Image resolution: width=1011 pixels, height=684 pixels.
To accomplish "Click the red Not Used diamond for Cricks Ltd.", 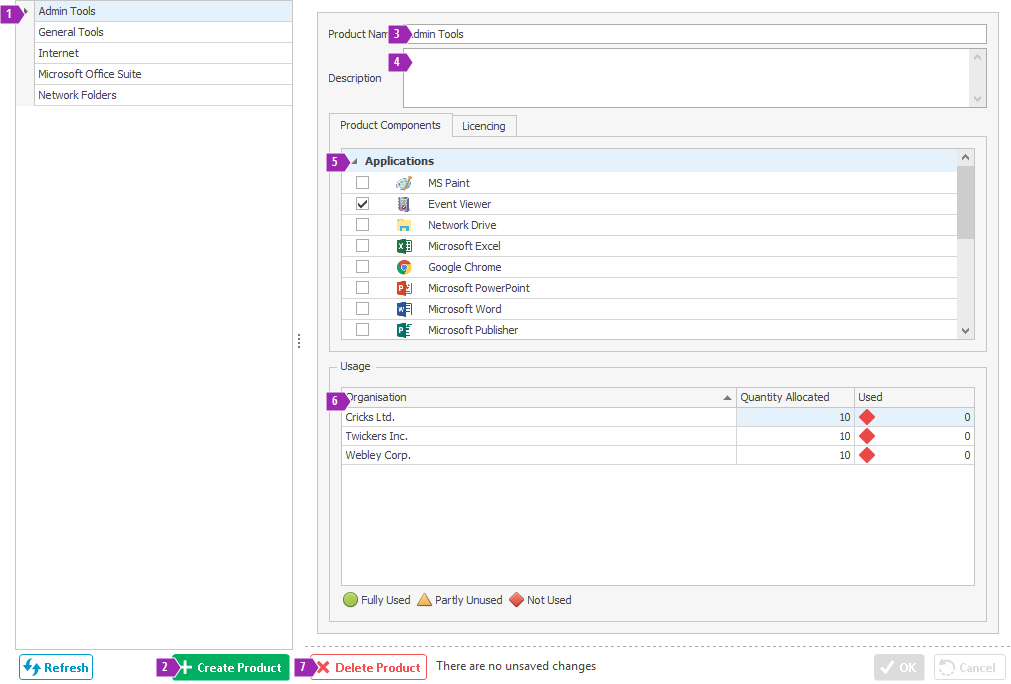I will point(867,417).
